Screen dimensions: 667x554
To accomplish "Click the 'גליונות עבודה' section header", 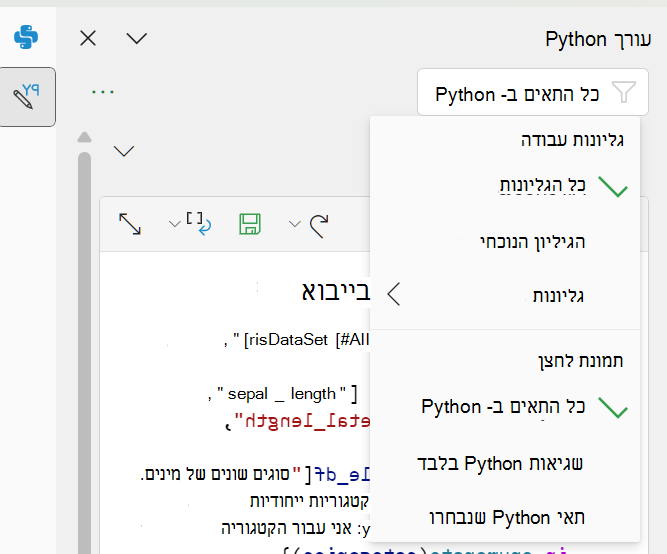I will pos(572,140).
